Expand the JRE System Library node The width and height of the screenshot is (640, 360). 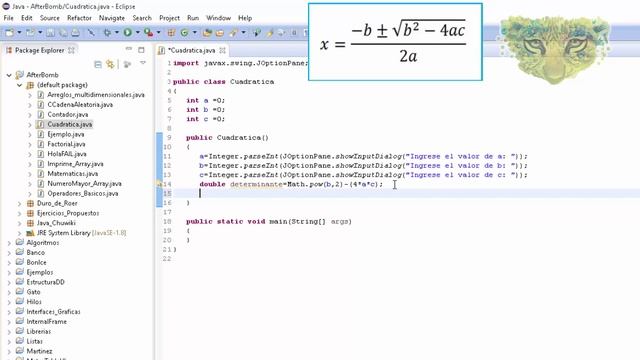tap(19, 233)
